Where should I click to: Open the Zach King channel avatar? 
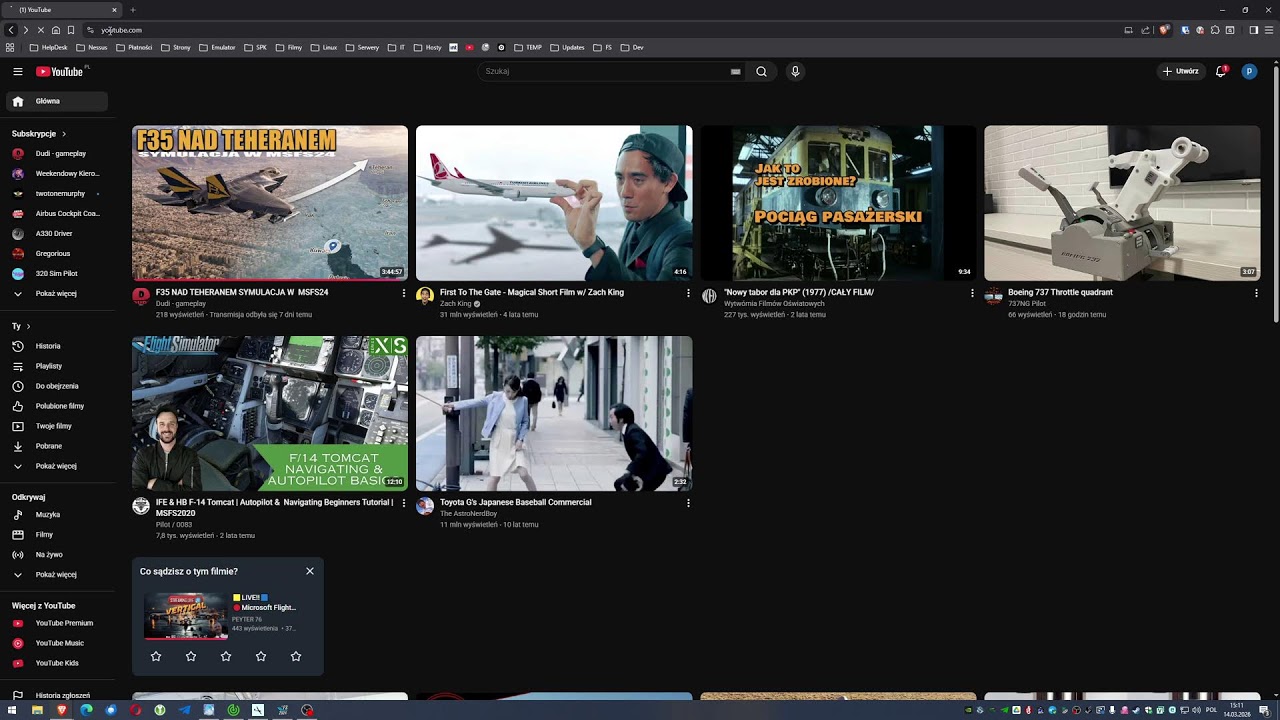point(425,296)
